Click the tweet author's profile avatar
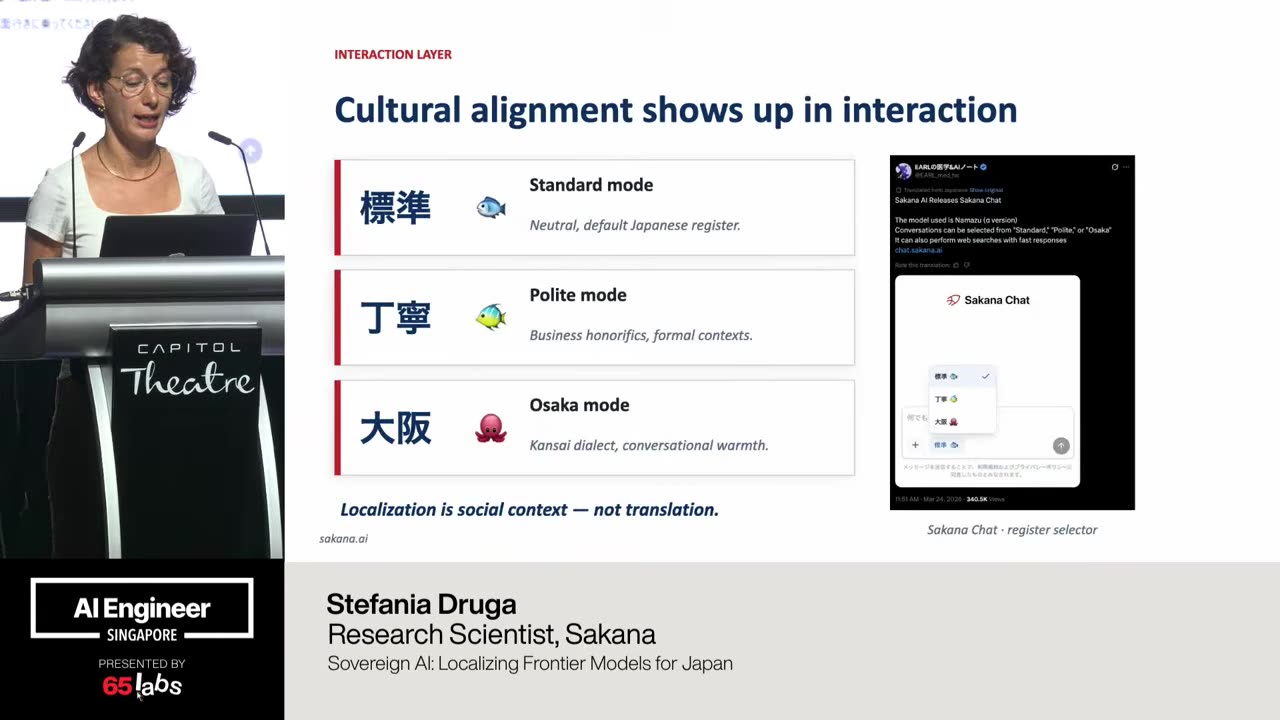1280x720 pixels. pos(903,170)
